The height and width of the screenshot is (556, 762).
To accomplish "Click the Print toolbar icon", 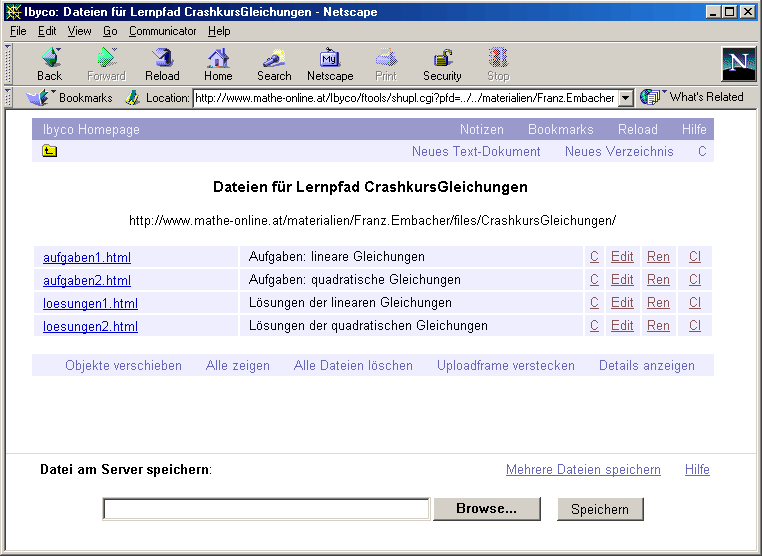I will (386, 59).
